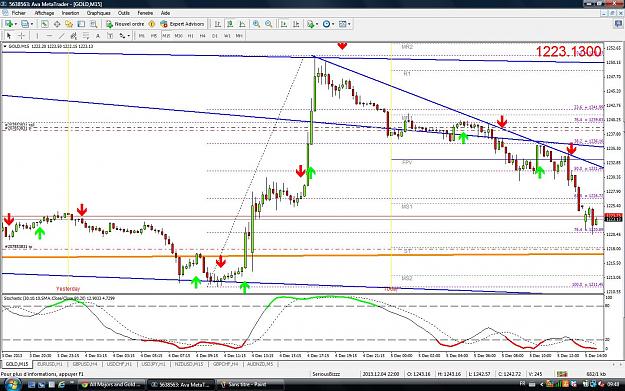This screenshot has height=391, width=625.
Task: Toggle chart shift icon
Action: coord(296,24)
